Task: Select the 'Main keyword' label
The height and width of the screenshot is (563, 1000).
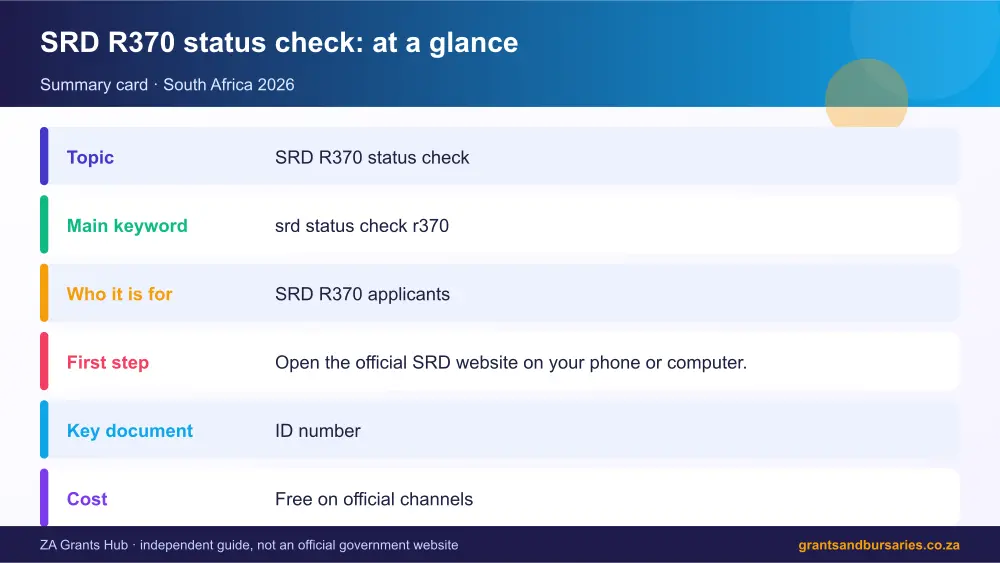Action: [x=127, y=226]
